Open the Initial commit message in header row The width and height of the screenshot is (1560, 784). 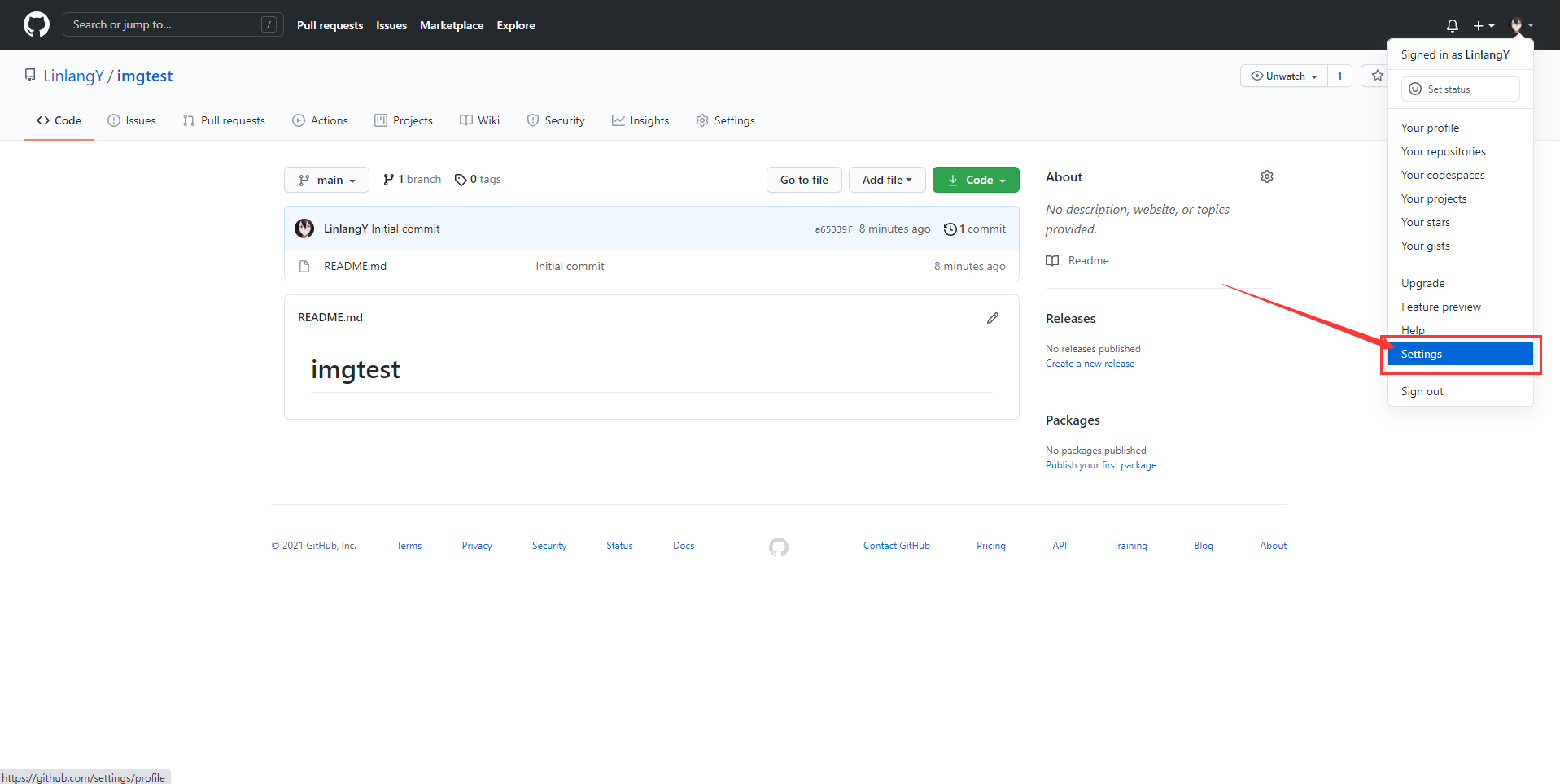pos(405,229)
